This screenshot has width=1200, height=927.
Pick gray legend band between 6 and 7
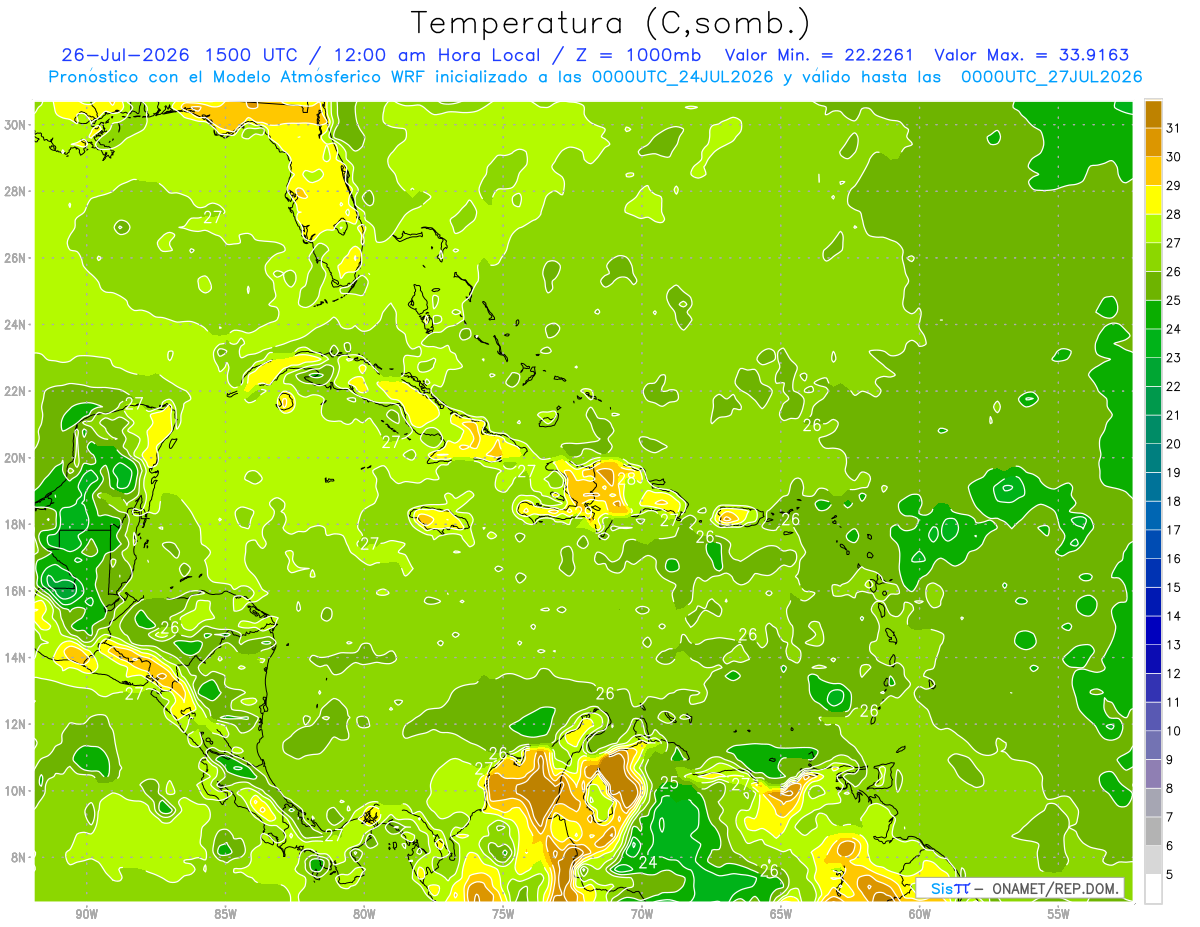point(1153,831)
